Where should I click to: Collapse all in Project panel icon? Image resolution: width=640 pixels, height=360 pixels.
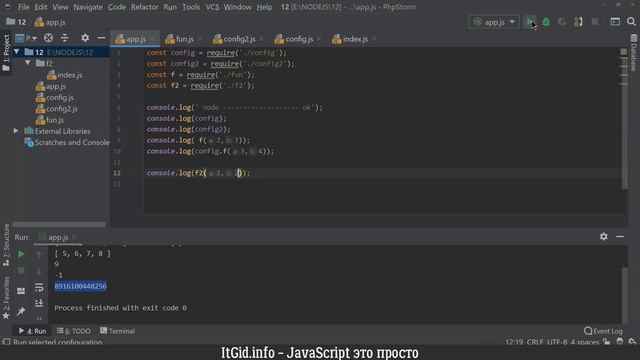(x=64, y=38)
